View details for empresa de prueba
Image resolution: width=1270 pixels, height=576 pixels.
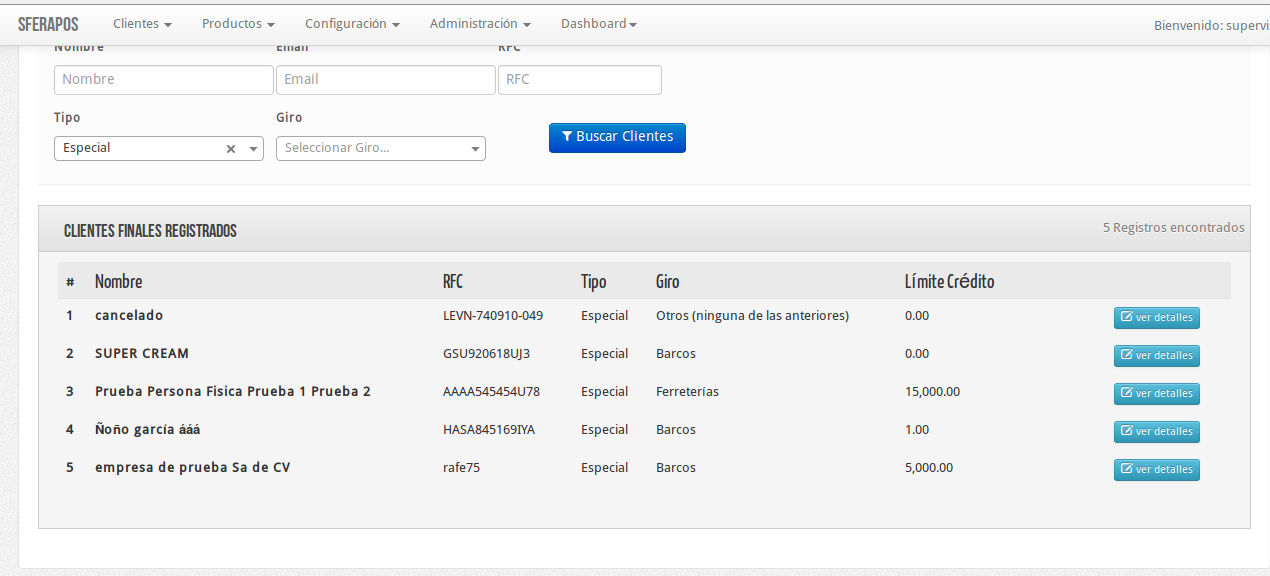1156,470
